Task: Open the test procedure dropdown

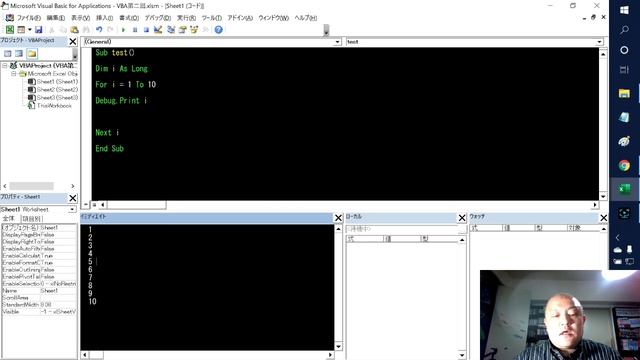Action: tap(599, 42)
